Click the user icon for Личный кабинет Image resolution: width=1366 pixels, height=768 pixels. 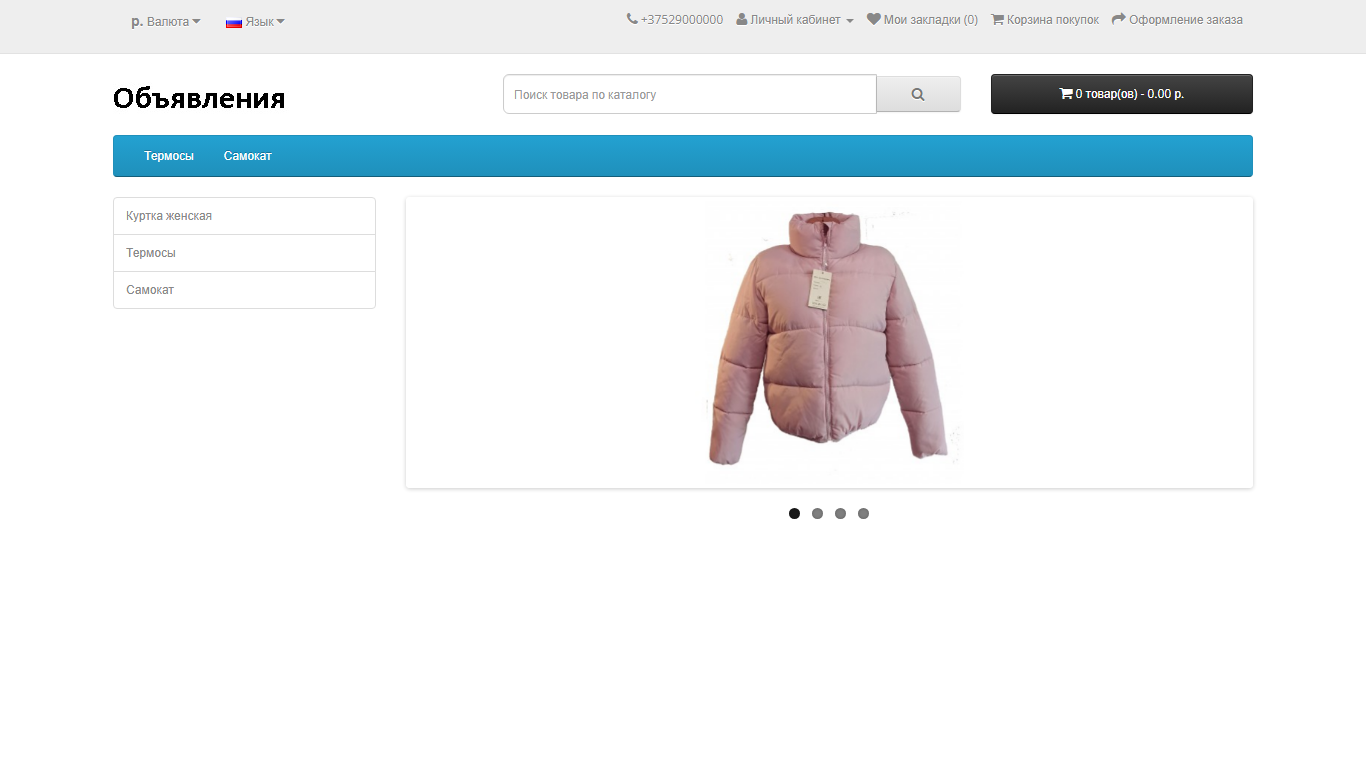coord(742,19)
